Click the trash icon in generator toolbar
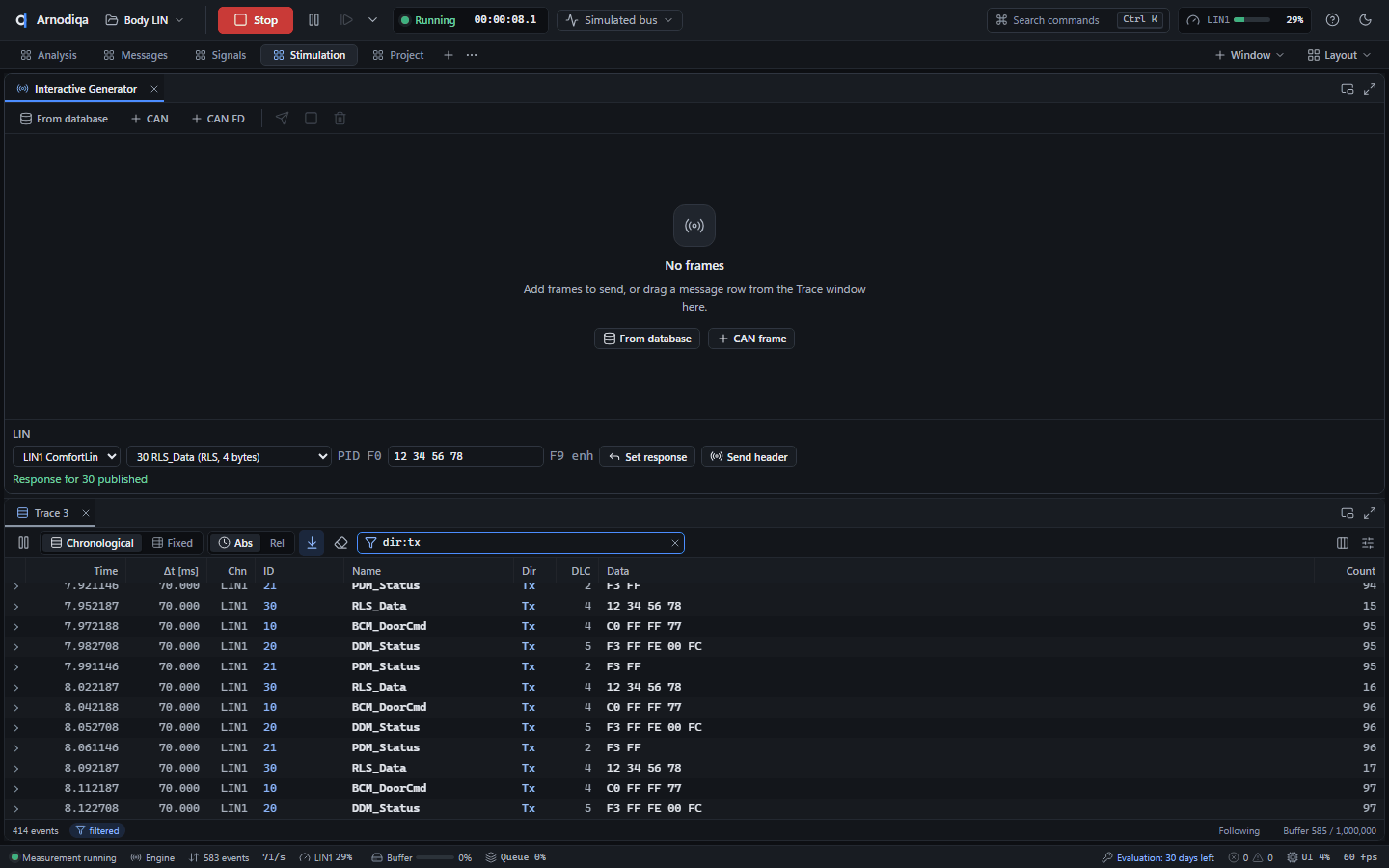Image resolution: width=1389 pixels, height=868 pixels. [340, 119]
